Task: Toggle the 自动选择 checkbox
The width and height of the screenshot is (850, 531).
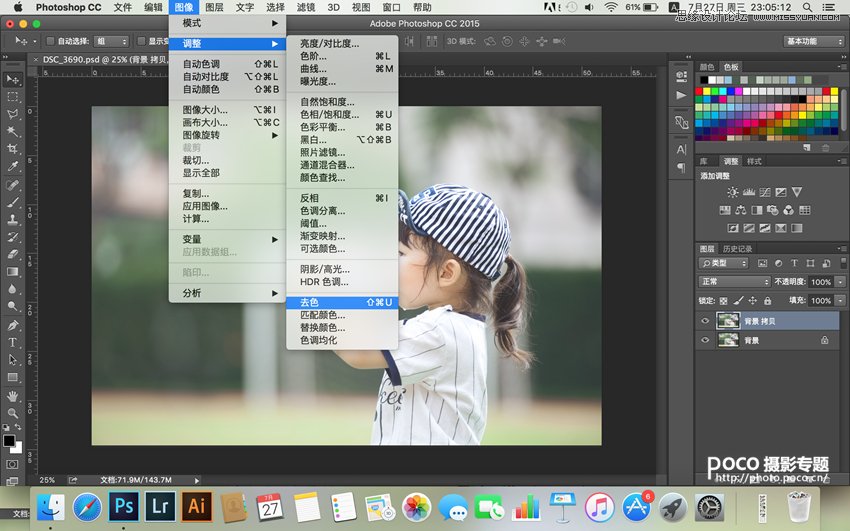Action: point(50,41)
